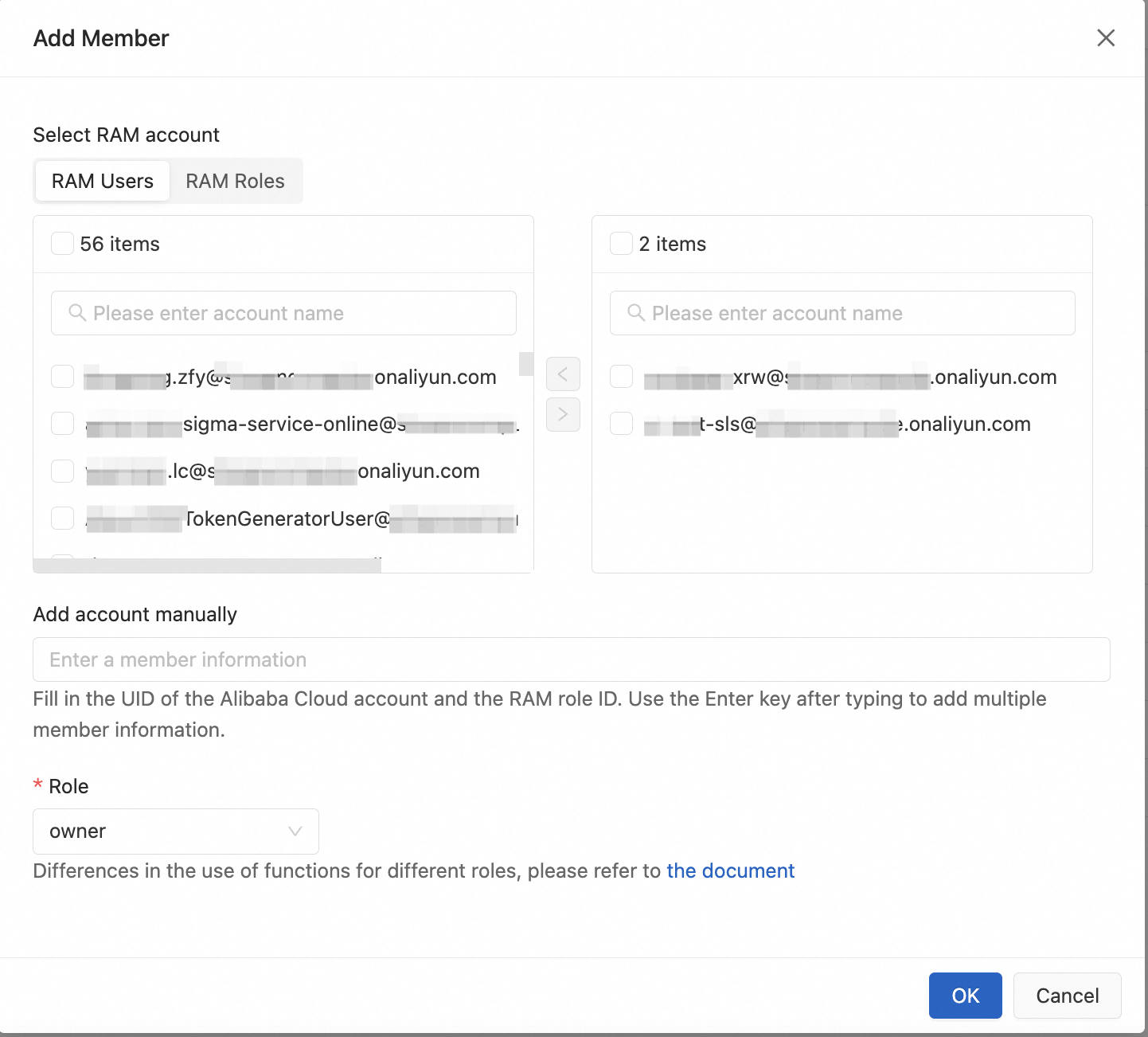Cancel the Add Member dialog
This screenshot has height=1037, width=1148.
pos(1067,996)
